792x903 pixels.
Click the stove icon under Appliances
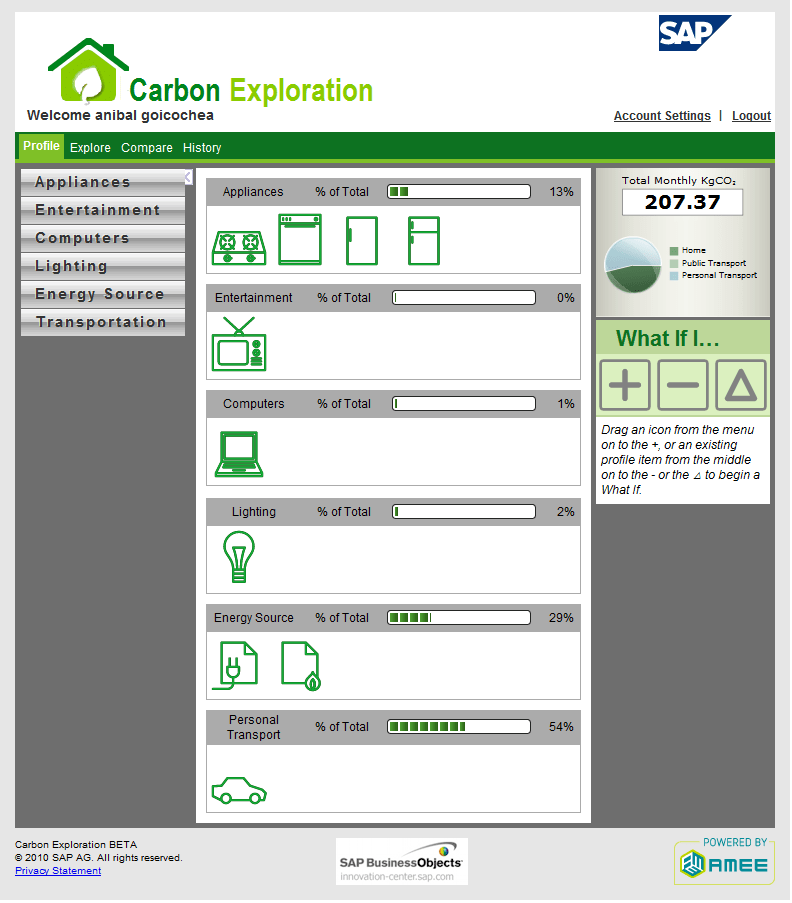pyautogui.click(x=238, y=247)
